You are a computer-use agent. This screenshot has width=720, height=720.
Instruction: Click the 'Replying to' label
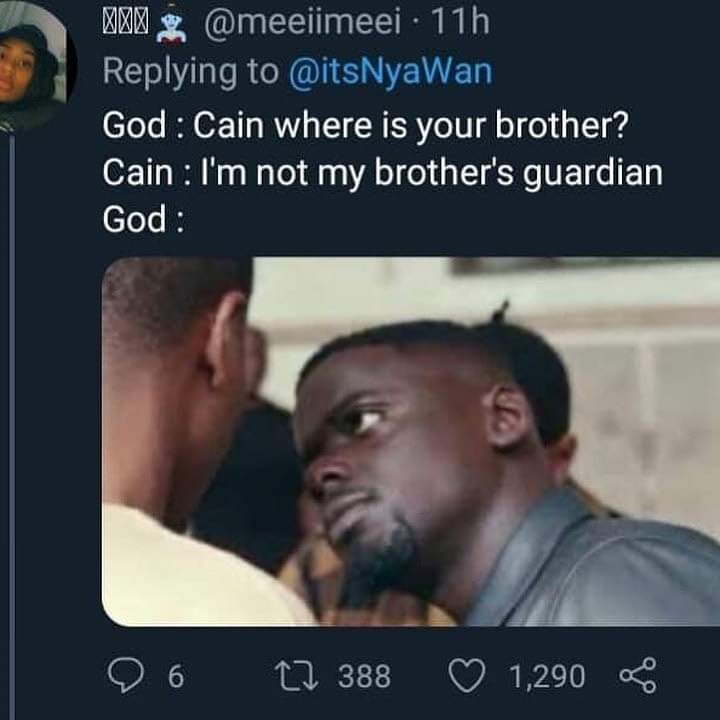point(191,72)
